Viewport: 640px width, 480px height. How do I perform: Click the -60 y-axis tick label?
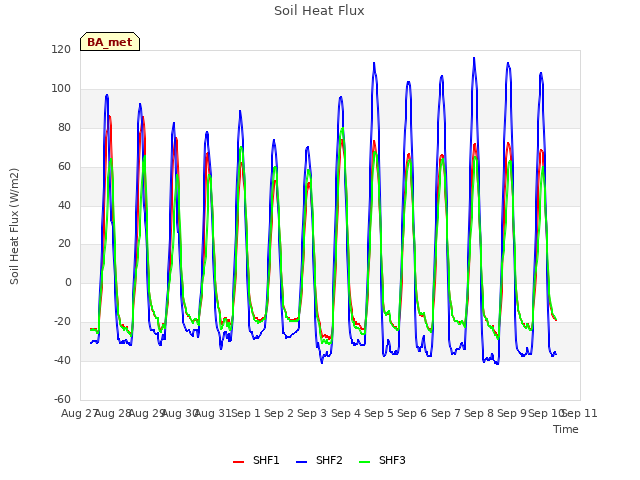click(x=62, y=399)
